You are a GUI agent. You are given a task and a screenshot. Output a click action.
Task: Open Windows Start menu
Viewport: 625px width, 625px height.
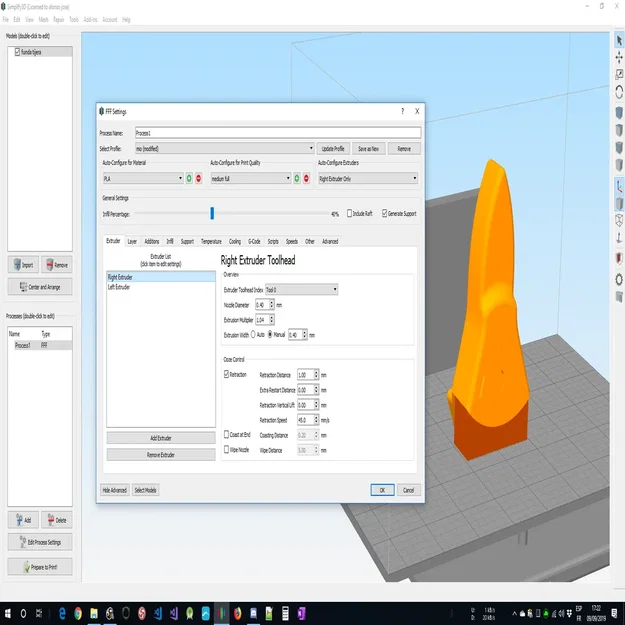tap(7, 613)
